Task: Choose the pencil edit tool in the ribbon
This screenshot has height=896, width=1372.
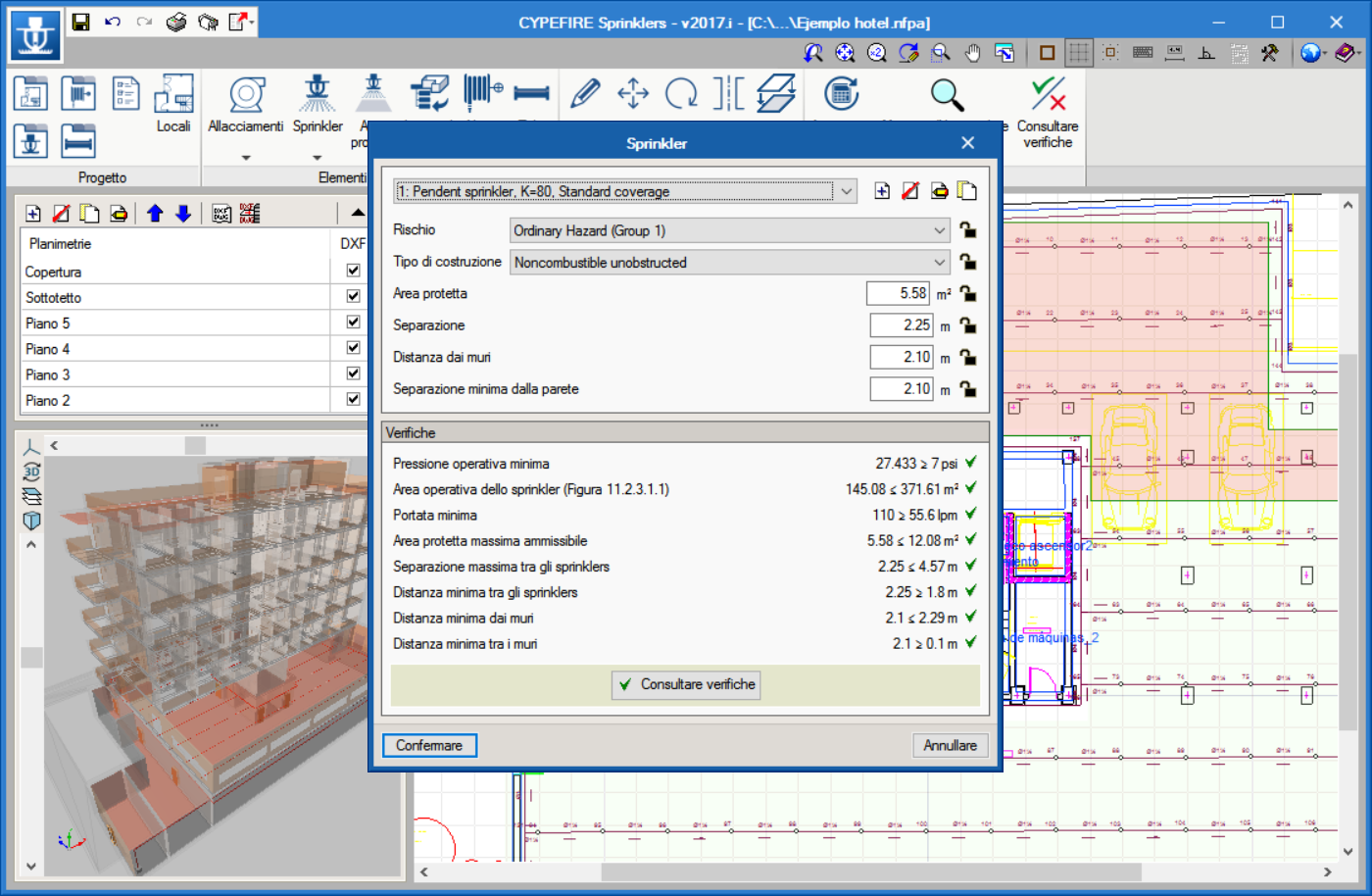Action: click(x=585, y=93)
